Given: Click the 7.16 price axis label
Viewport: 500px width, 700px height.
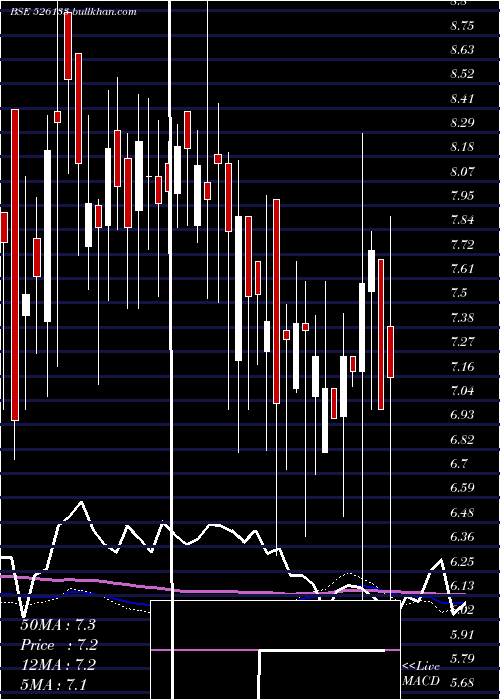Looking at the screenshot, I should coord(462,367).
